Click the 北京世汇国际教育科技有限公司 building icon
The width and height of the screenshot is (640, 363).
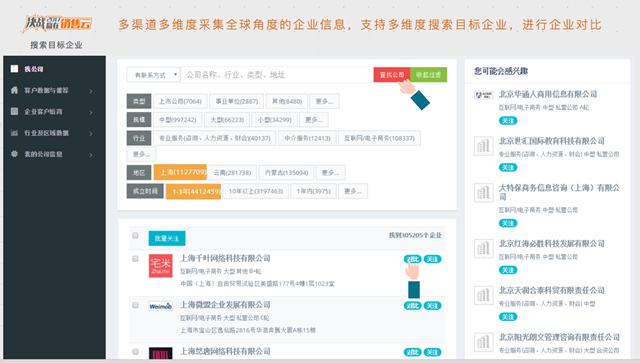[x=484, y=146]
